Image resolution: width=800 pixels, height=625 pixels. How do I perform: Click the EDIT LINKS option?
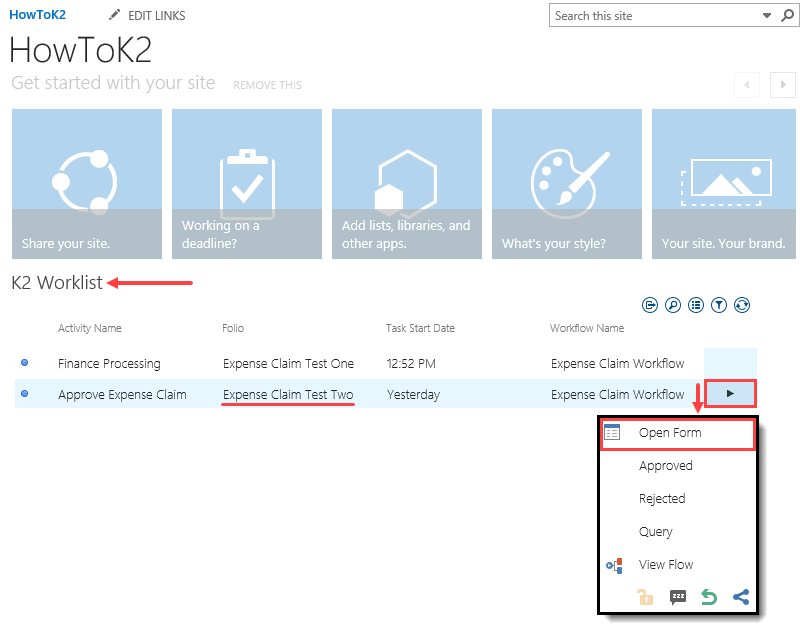pyautogui.click(x=156, y=15)
